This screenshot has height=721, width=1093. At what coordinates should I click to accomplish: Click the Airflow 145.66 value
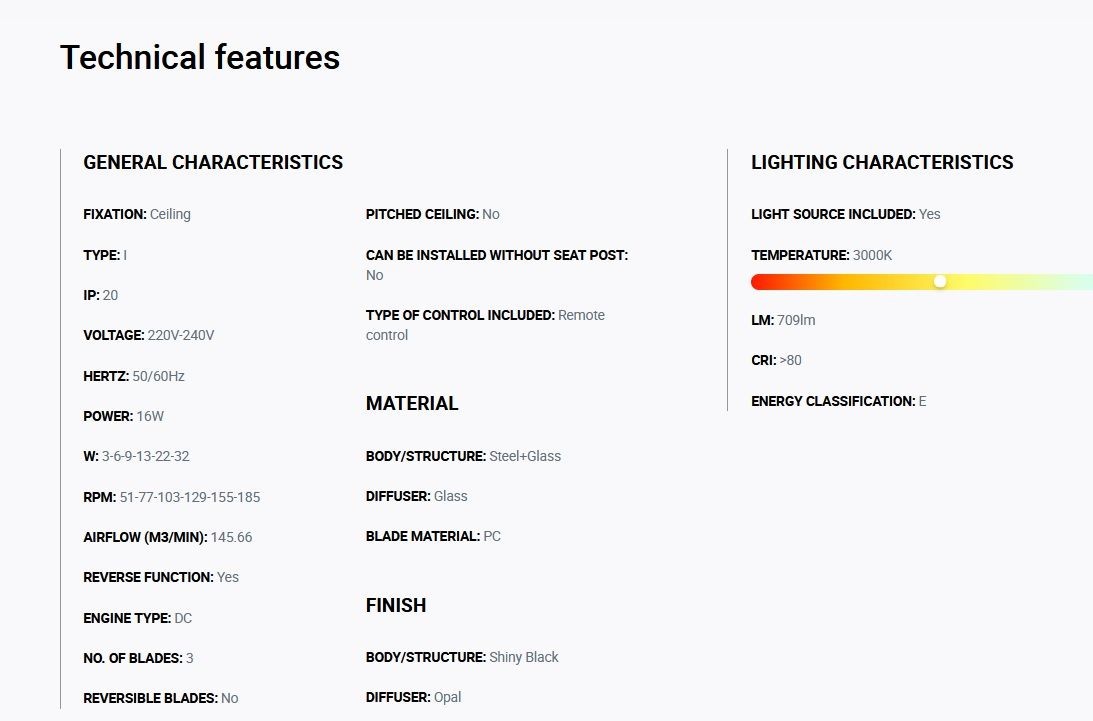tap(231, 538)
